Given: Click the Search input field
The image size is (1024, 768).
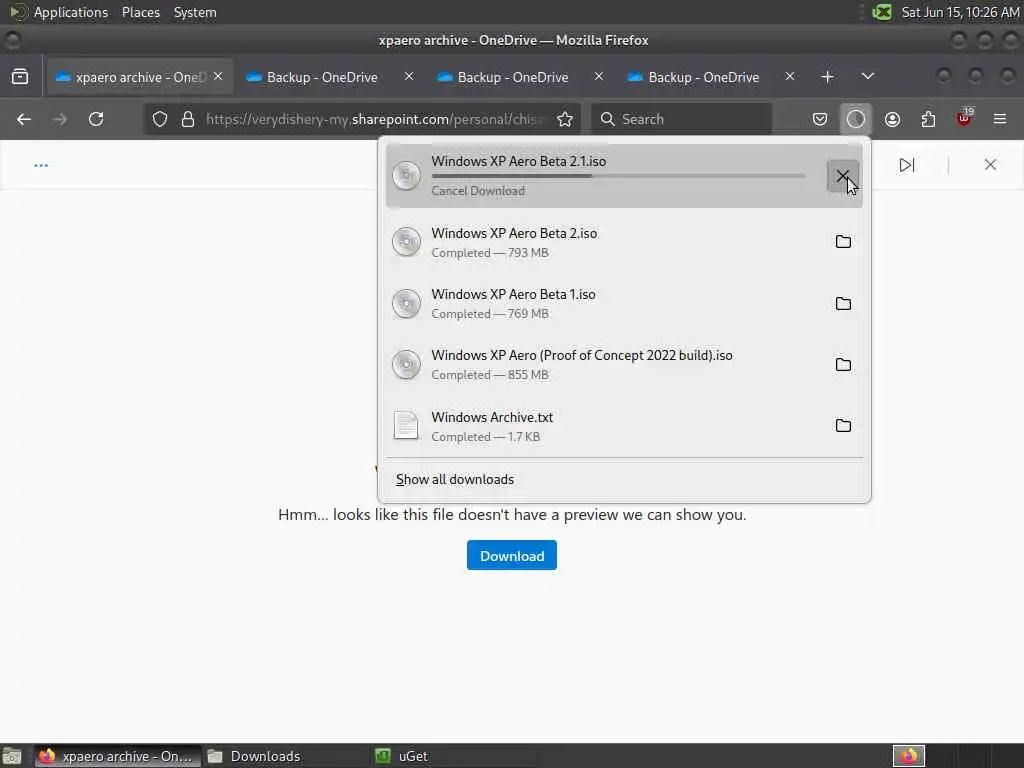Looking at the screenshot, I should (x=681, y=119).
